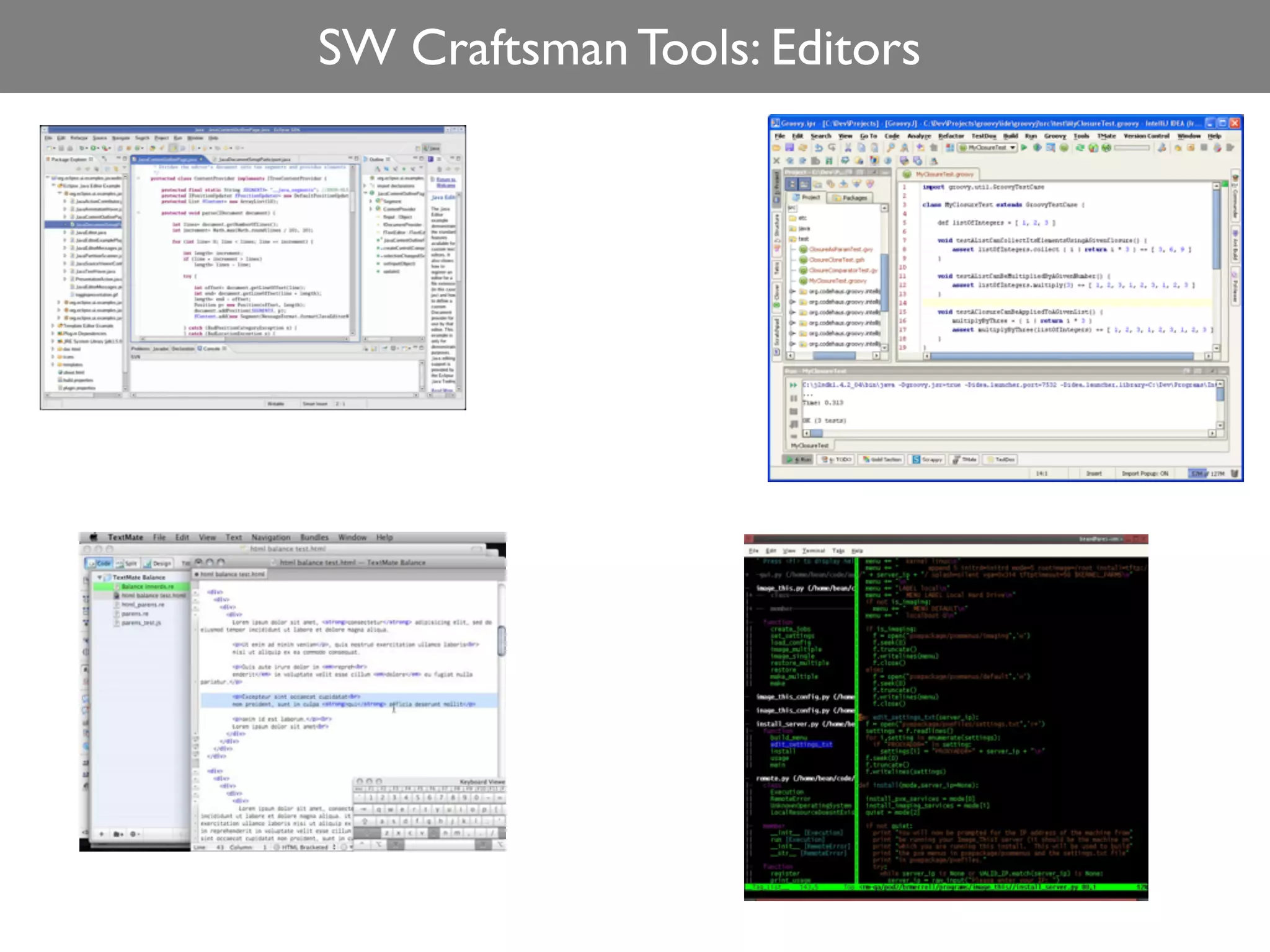Open the Version Control menu in IntelliJ
This screenshot has height=952, width=1270.
tap(1146, 136)
